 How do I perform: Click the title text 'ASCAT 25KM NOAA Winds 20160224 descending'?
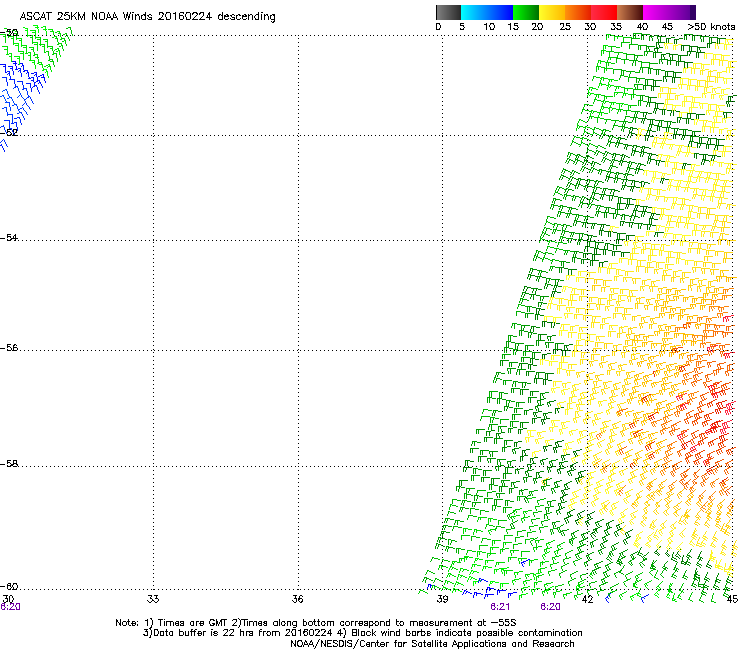click(x=147, y=16)
